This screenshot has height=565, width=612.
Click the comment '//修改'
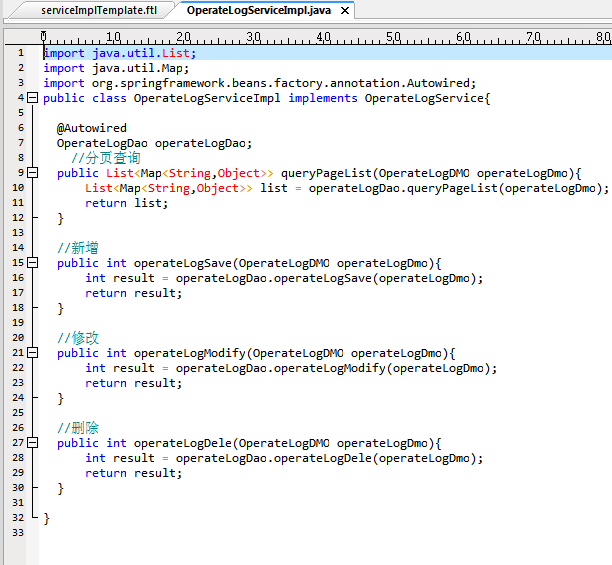pyautogui.click(x=78, y=338)
